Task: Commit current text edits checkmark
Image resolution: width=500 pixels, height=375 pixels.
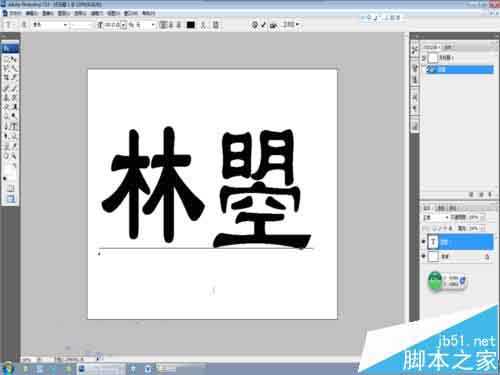Action: pos(264,25)
